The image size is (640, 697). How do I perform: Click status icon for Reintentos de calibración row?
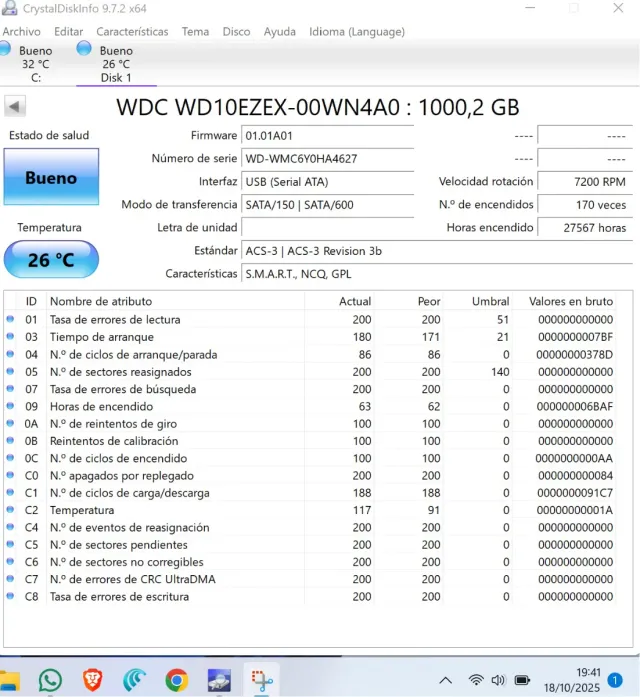pos(10,441)
